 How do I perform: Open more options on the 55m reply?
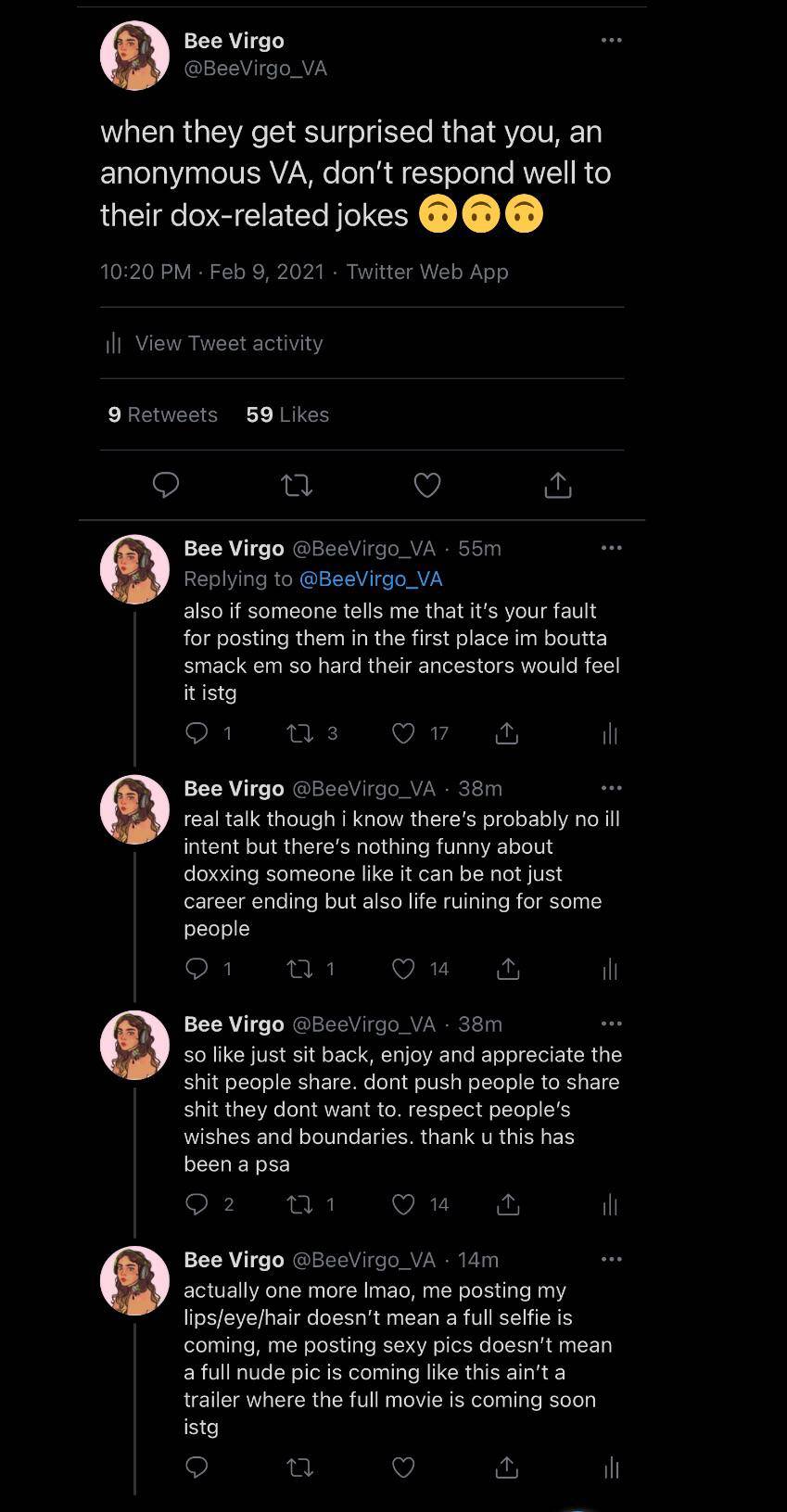click(611, 548)
